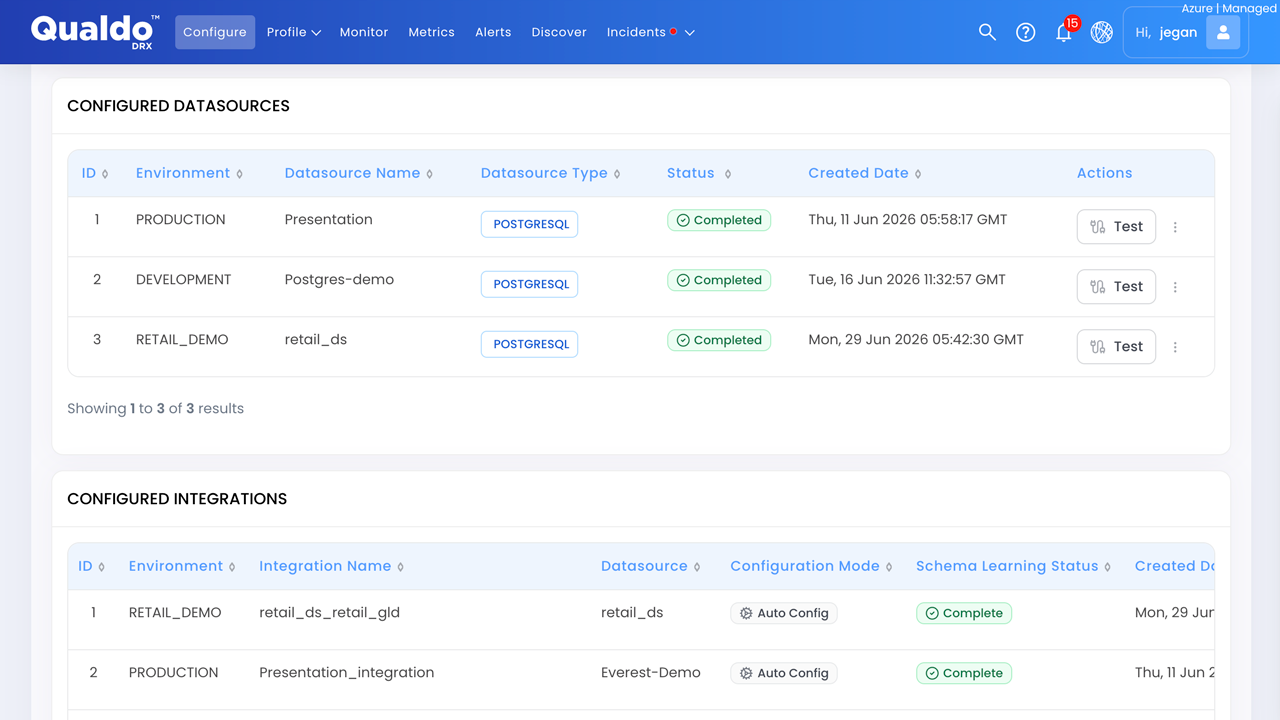Click Auto Config badge for retail_ds_retail_gld
1280x720 pixels.
tap(784, 613)
